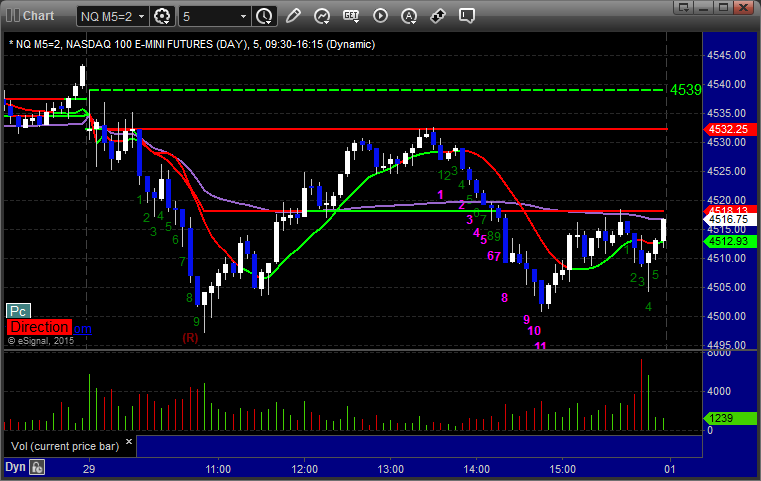Click the Vol (current price bar) label
Viewport: 761px width, 481px height.
point(65,446)
